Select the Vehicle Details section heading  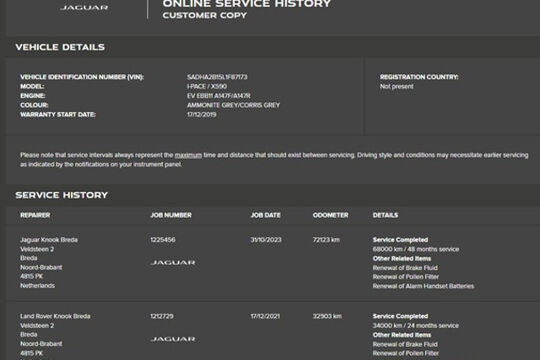coord(60,47)
